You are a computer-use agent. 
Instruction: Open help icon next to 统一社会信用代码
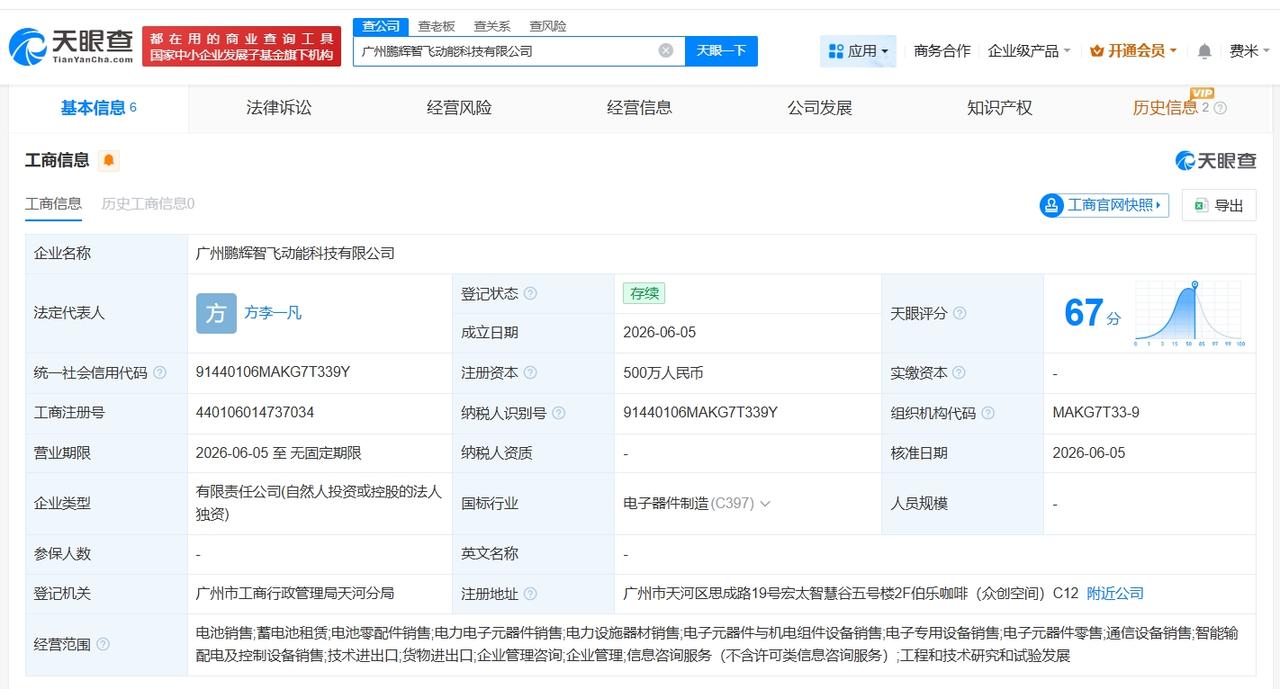pos(160,373)
